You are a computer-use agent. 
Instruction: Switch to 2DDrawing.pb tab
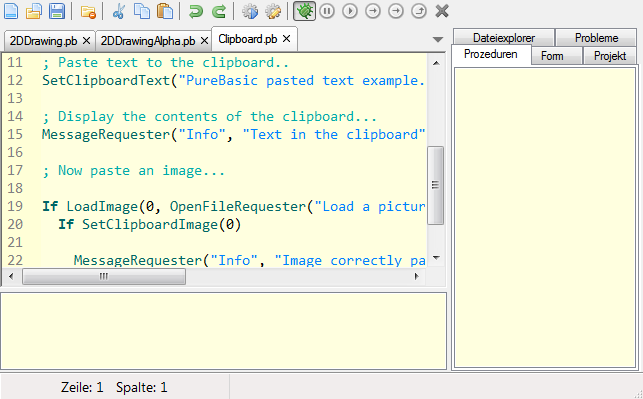(43, 41)
